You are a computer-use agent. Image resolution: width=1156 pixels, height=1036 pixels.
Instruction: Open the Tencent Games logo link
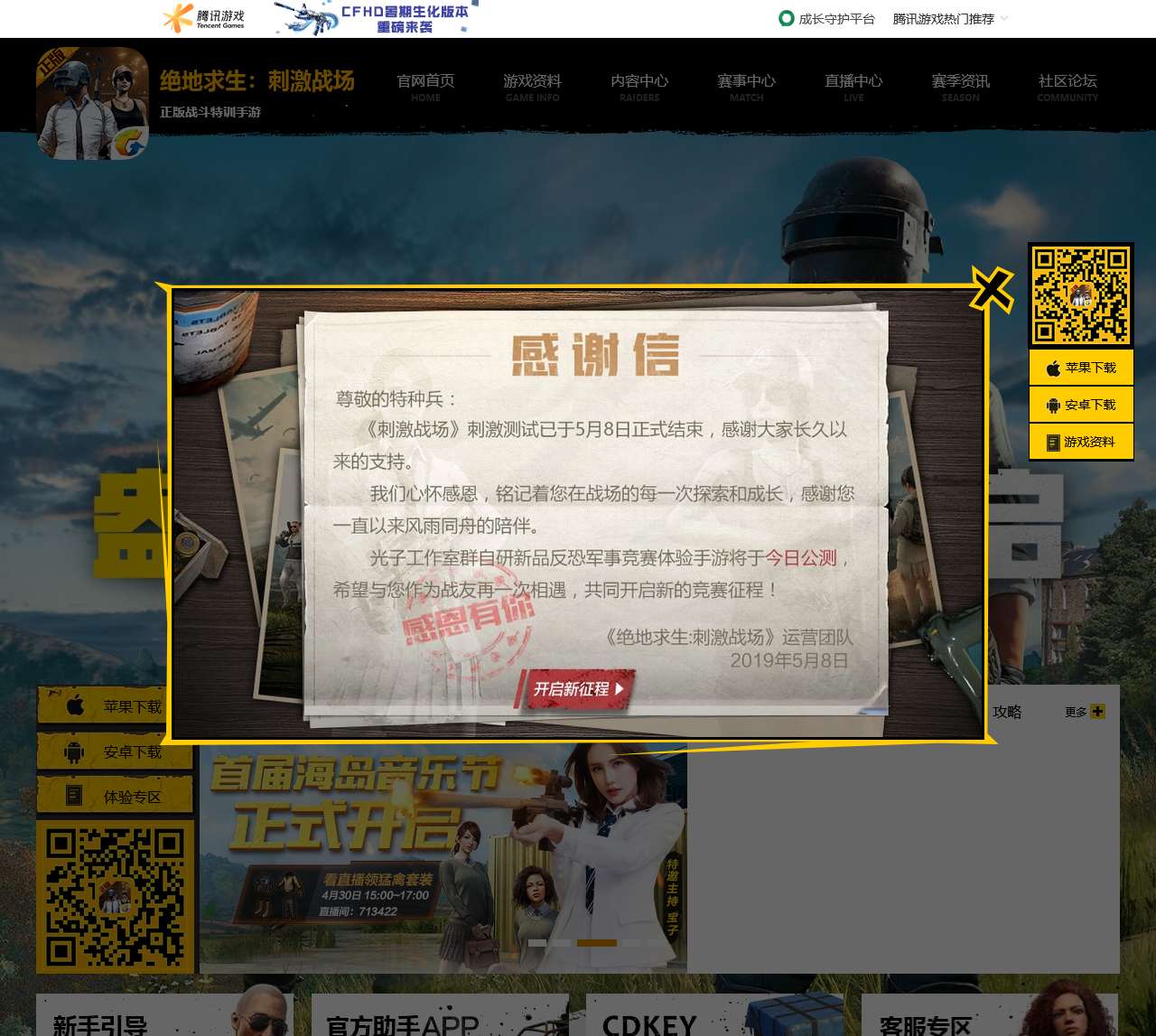pos(204,18)
